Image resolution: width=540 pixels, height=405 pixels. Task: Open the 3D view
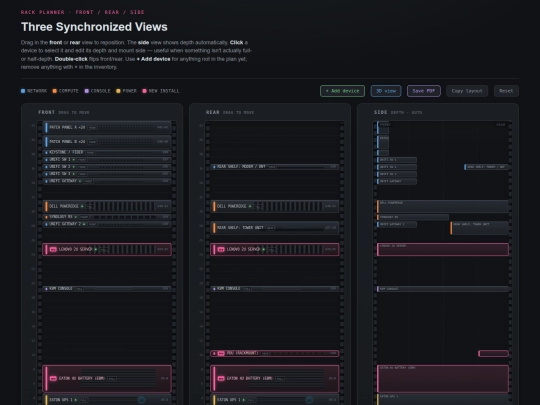pyautogui.click(x=386, y=91)
